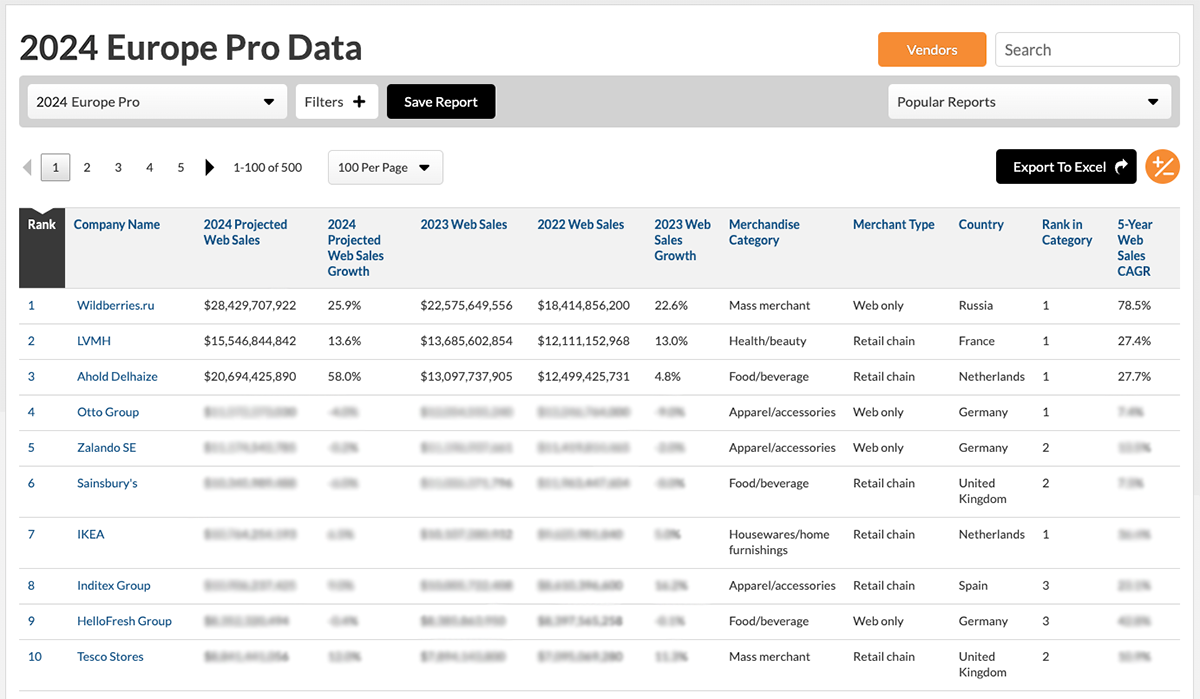Click Russia country cell
Image resolution: width=1200 pixels, height=699 pixels.
[976, 306]
